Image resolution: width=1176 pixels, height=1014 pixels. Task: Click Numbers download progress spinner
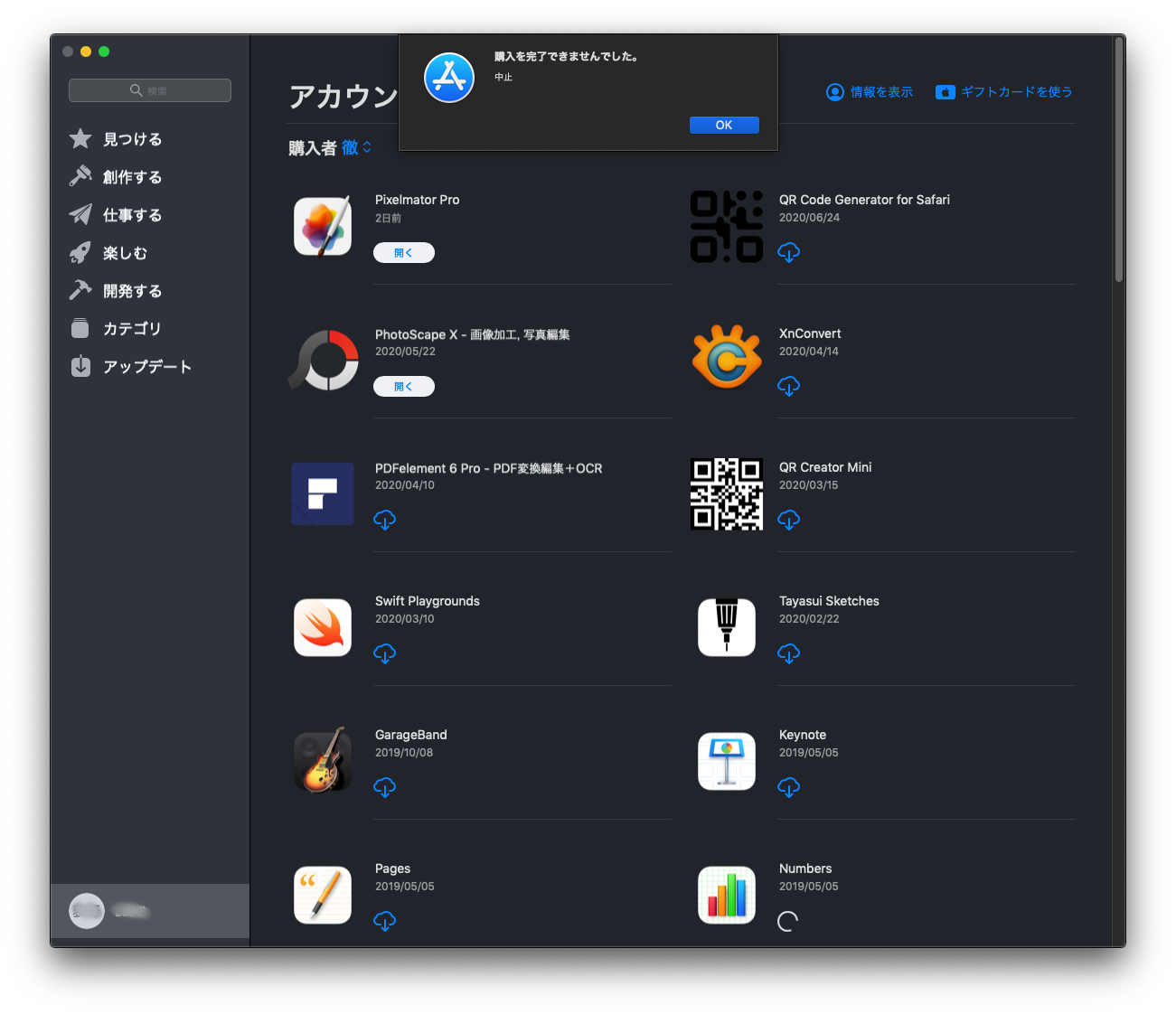(788, 921)
